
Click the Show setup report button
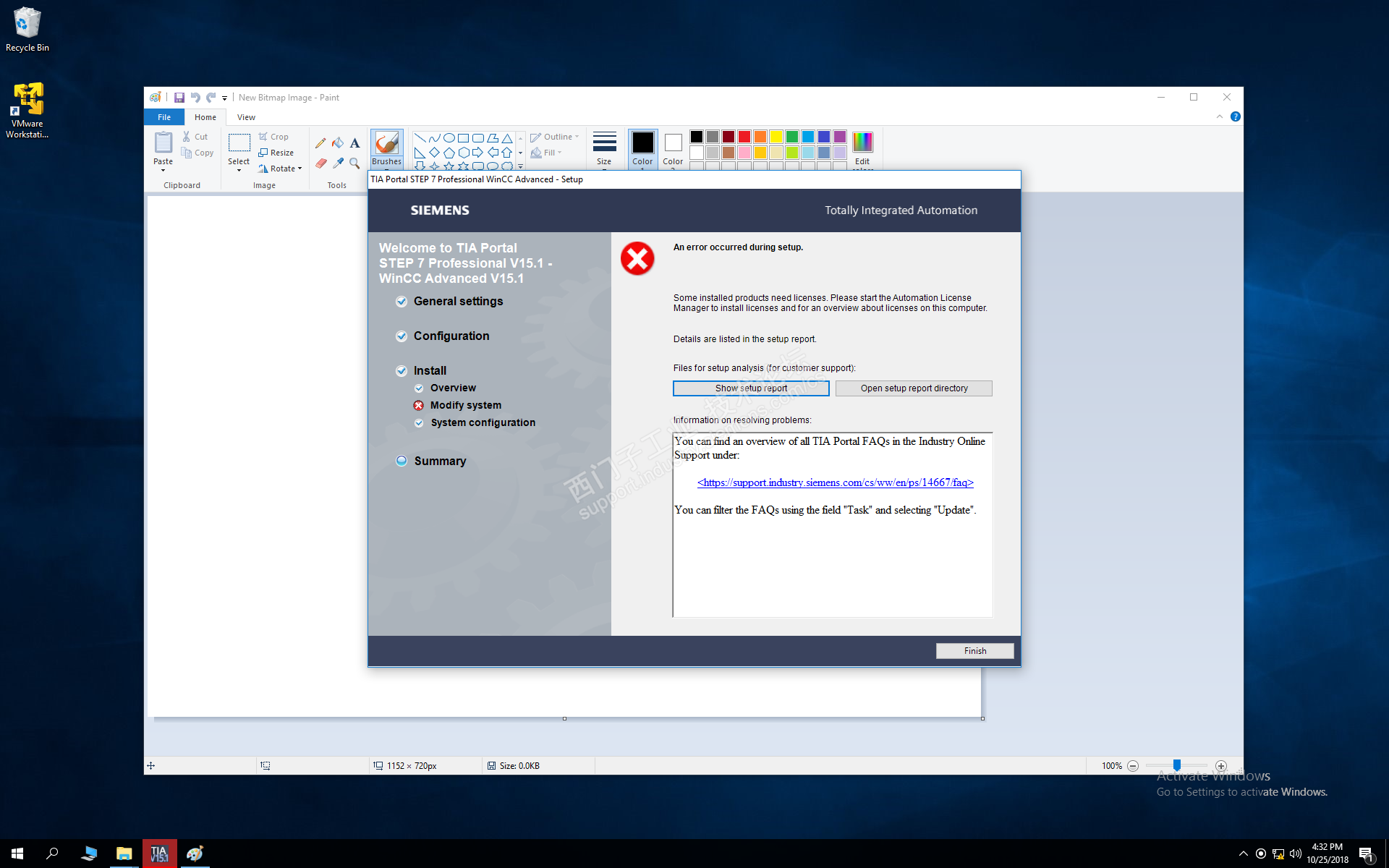pyautogui.click(x=751, y=388)
